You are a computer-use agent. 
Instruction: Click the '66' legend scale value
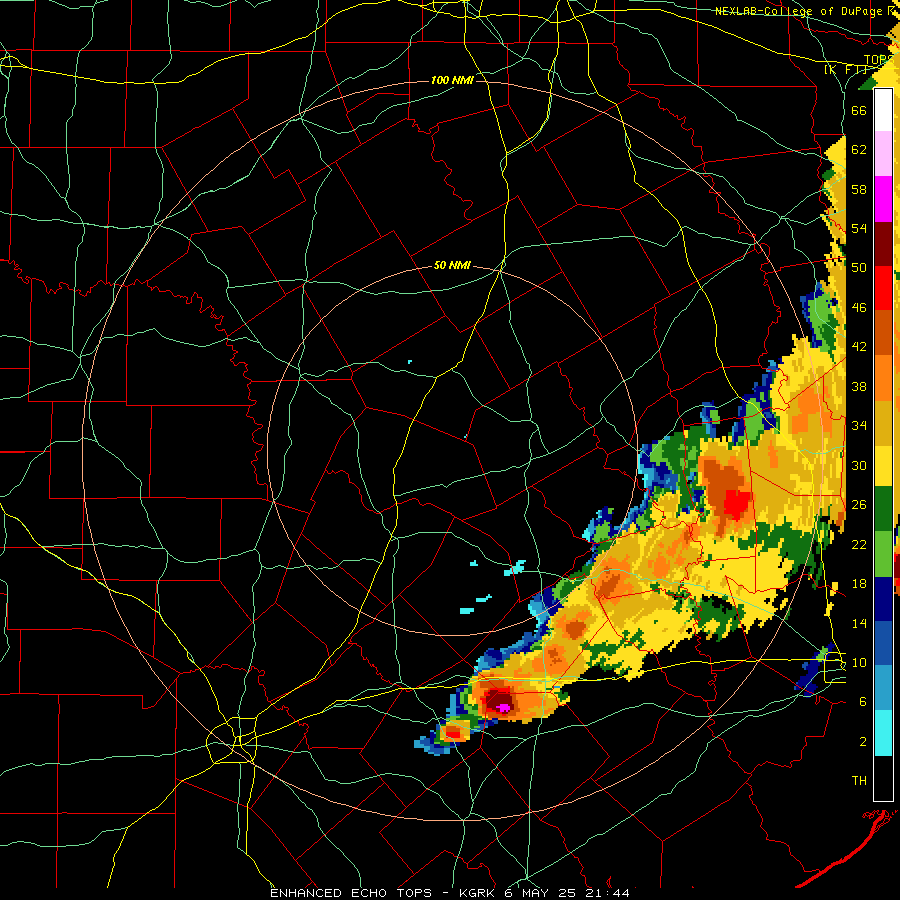859,110
